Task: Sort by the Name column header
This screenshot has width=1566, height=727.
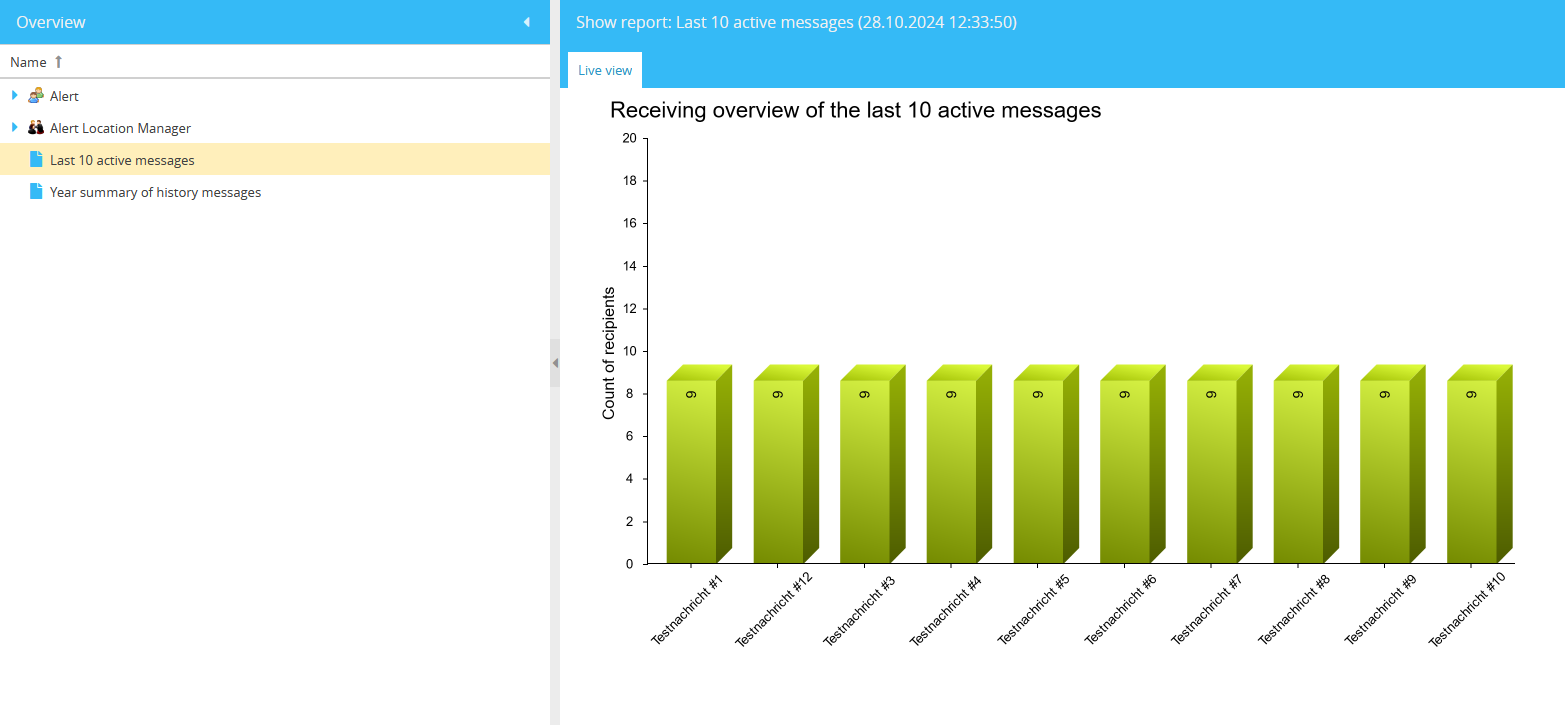Action: [274, 62]
